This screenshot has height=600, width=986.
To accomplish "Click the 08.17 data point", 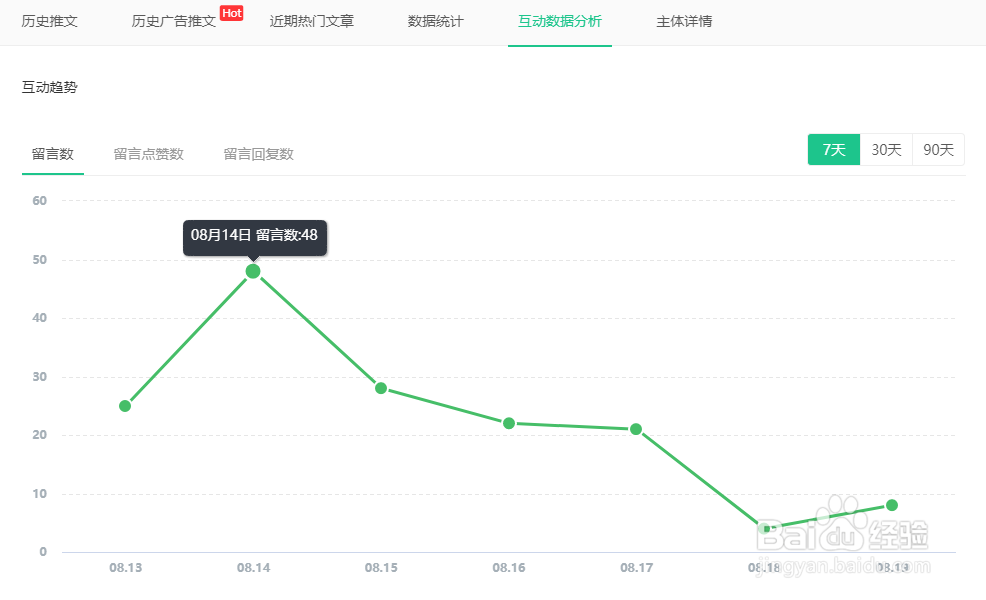I will (x=636, y=429).
